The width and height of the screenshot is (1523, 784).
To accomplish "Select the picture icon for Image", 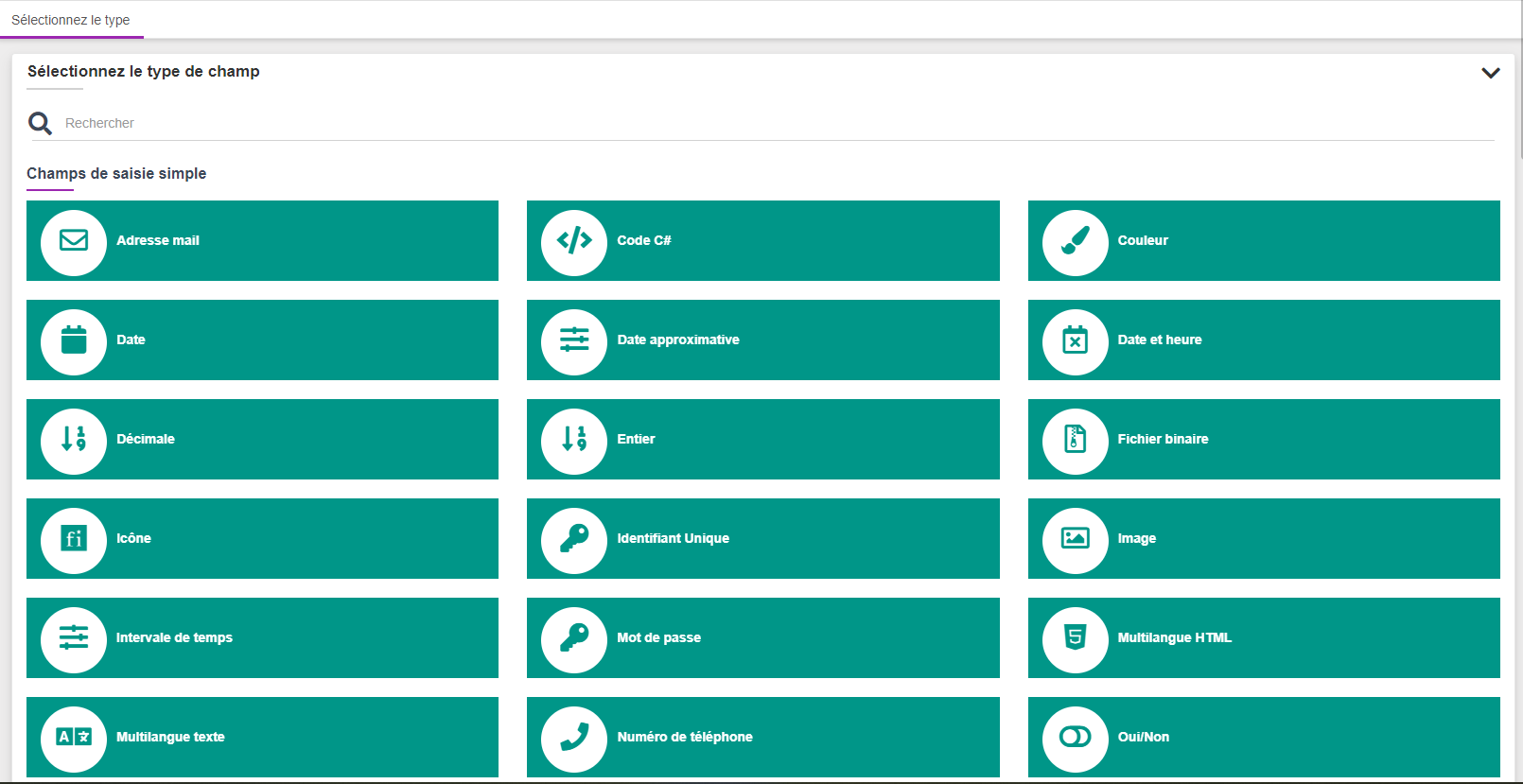I will click(x=1075, y=539).
